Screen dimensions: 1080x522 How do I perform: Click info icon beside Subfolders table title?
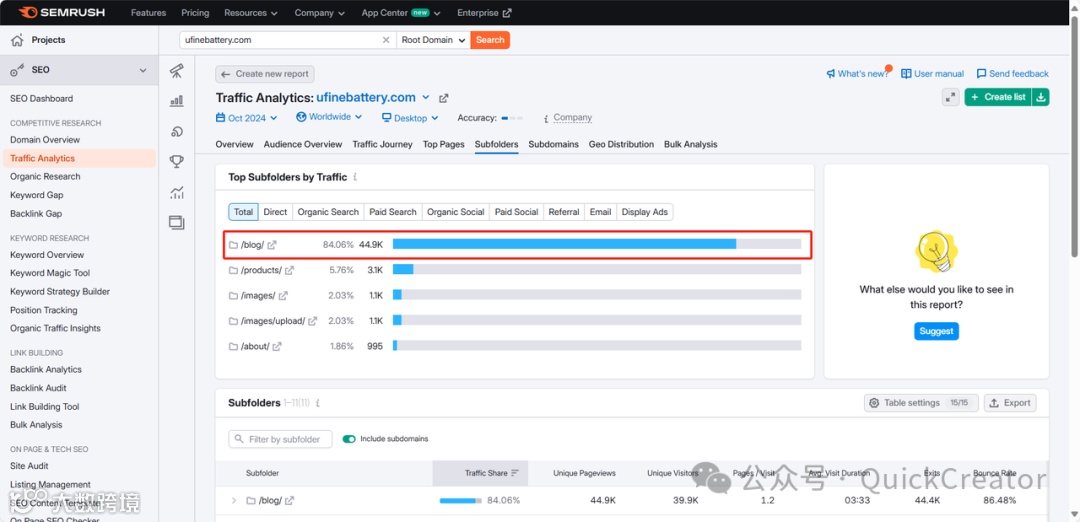pyautogui.click(x=318, y=403)
